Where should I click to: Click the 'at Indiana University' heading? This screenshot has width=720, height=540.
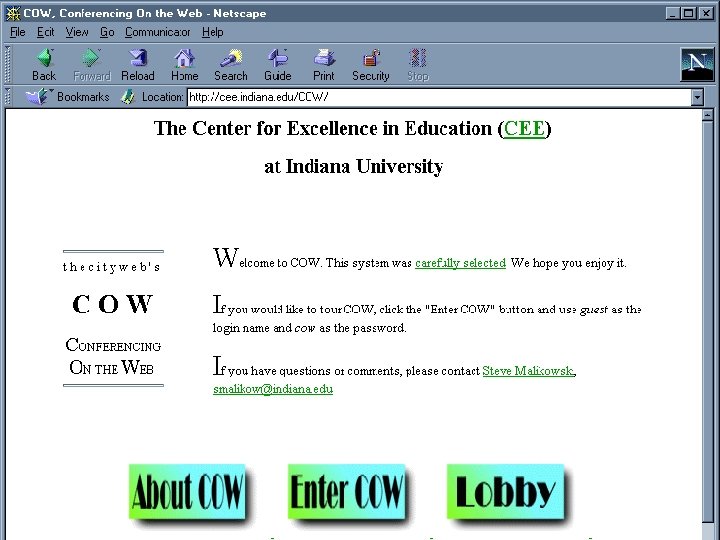point(354,167)
